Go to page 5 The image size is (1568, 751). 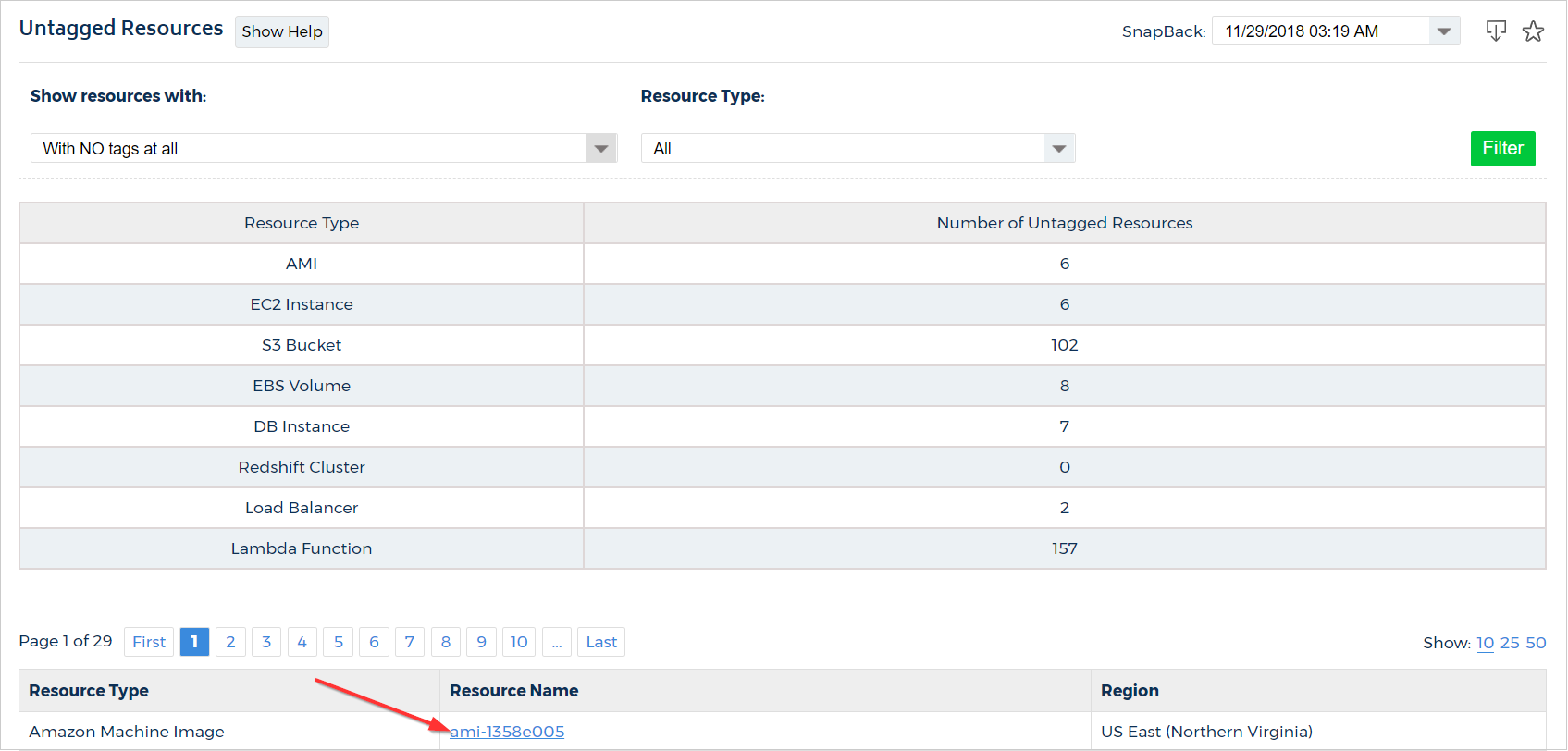(x=339, y=642)
